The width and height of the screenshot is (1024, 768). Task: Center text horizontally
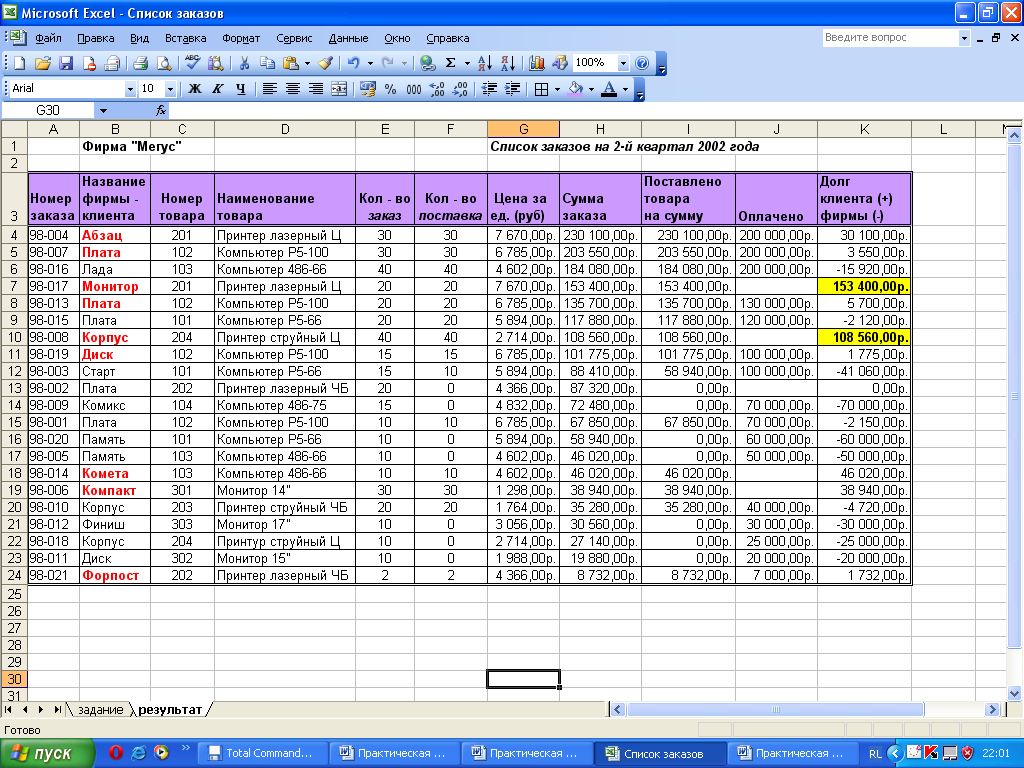pos(293,89)
